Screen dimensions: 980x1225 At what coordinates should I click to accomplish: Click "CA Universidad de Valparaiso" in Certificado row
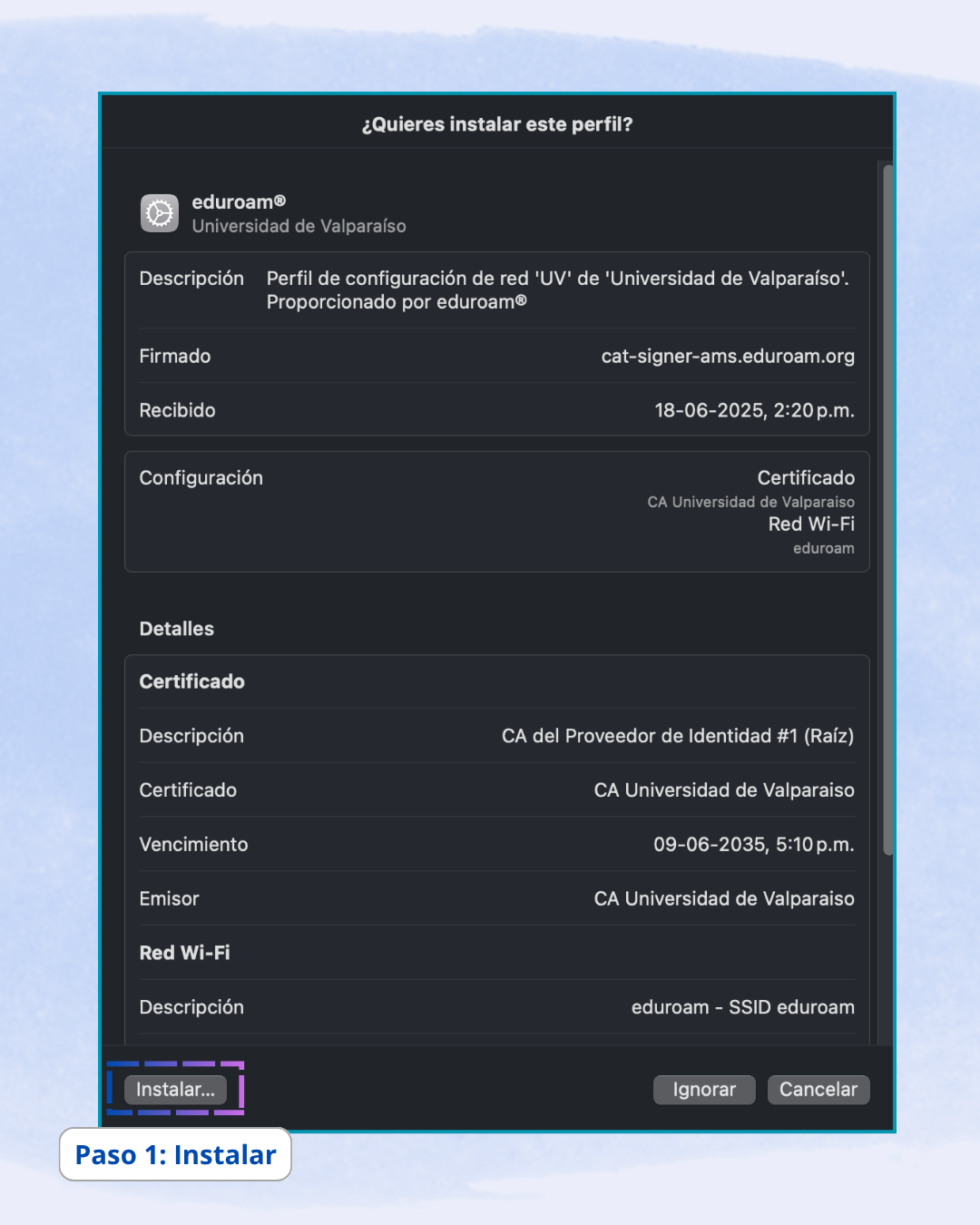tap(724, 790)
